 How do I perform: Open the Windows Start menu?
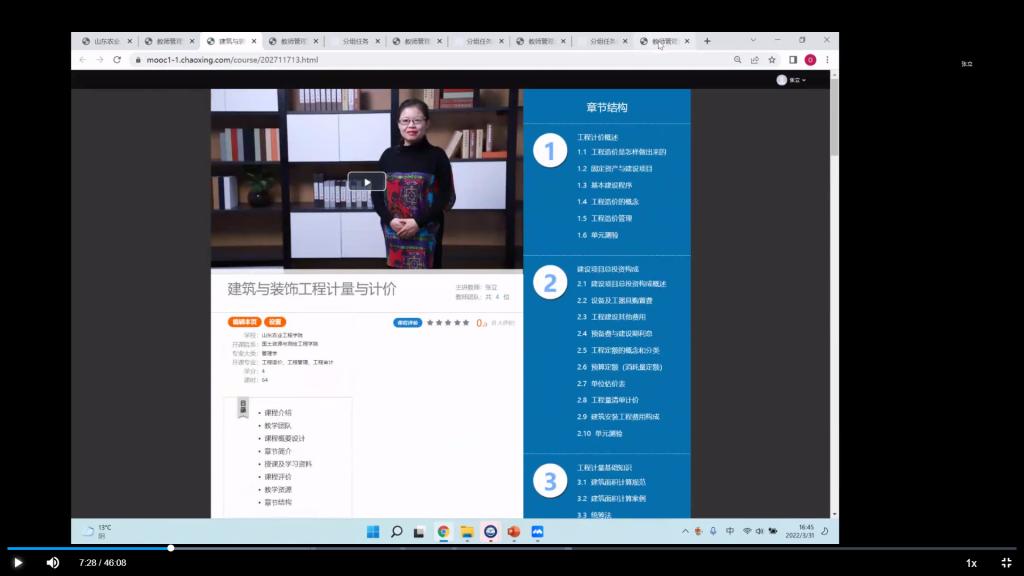tap(373, 532)
